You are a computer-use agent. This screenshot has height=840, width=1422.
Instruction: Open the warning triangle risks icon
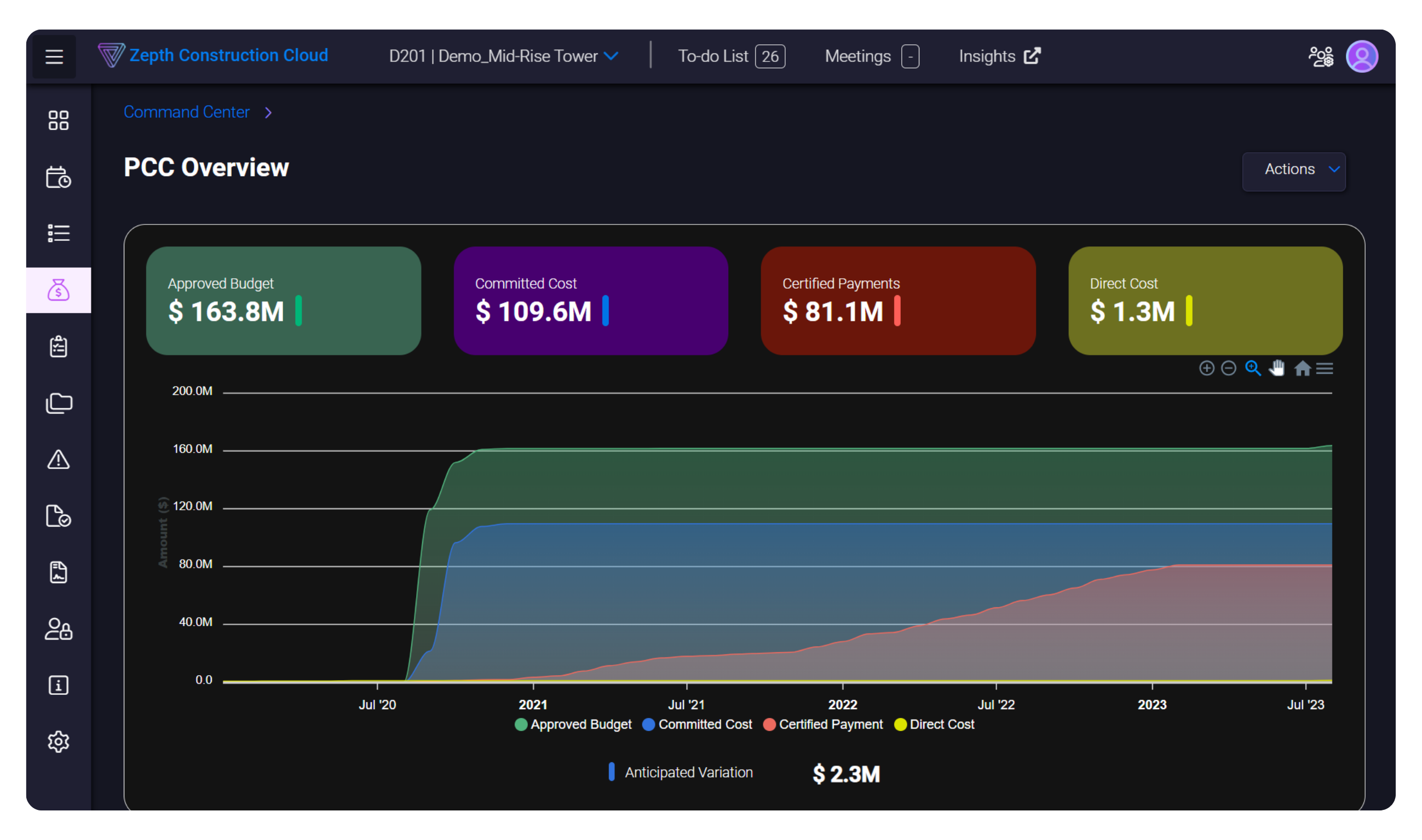tap(58, 459)
